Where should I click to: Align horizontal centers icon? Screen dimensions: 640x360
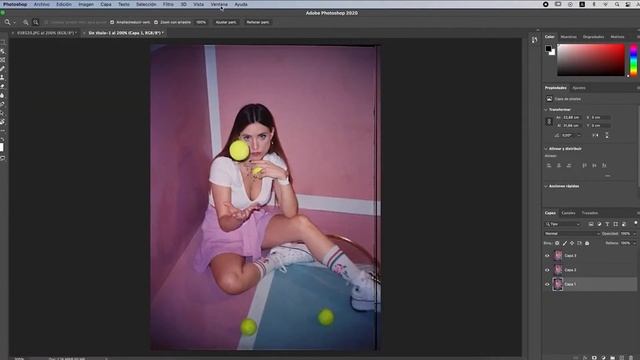tap(559, 165)
